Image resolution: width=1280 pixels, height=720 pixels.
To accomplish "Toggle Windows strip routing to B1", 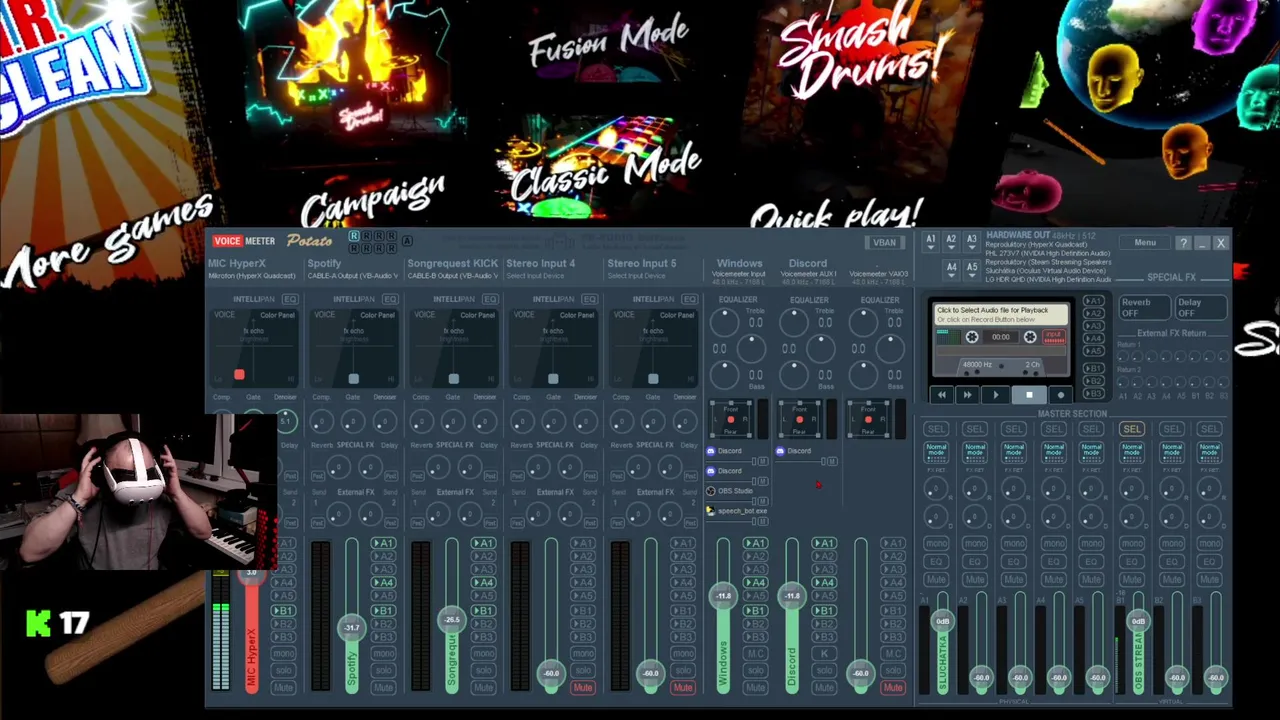I will [x=755, y=611].
